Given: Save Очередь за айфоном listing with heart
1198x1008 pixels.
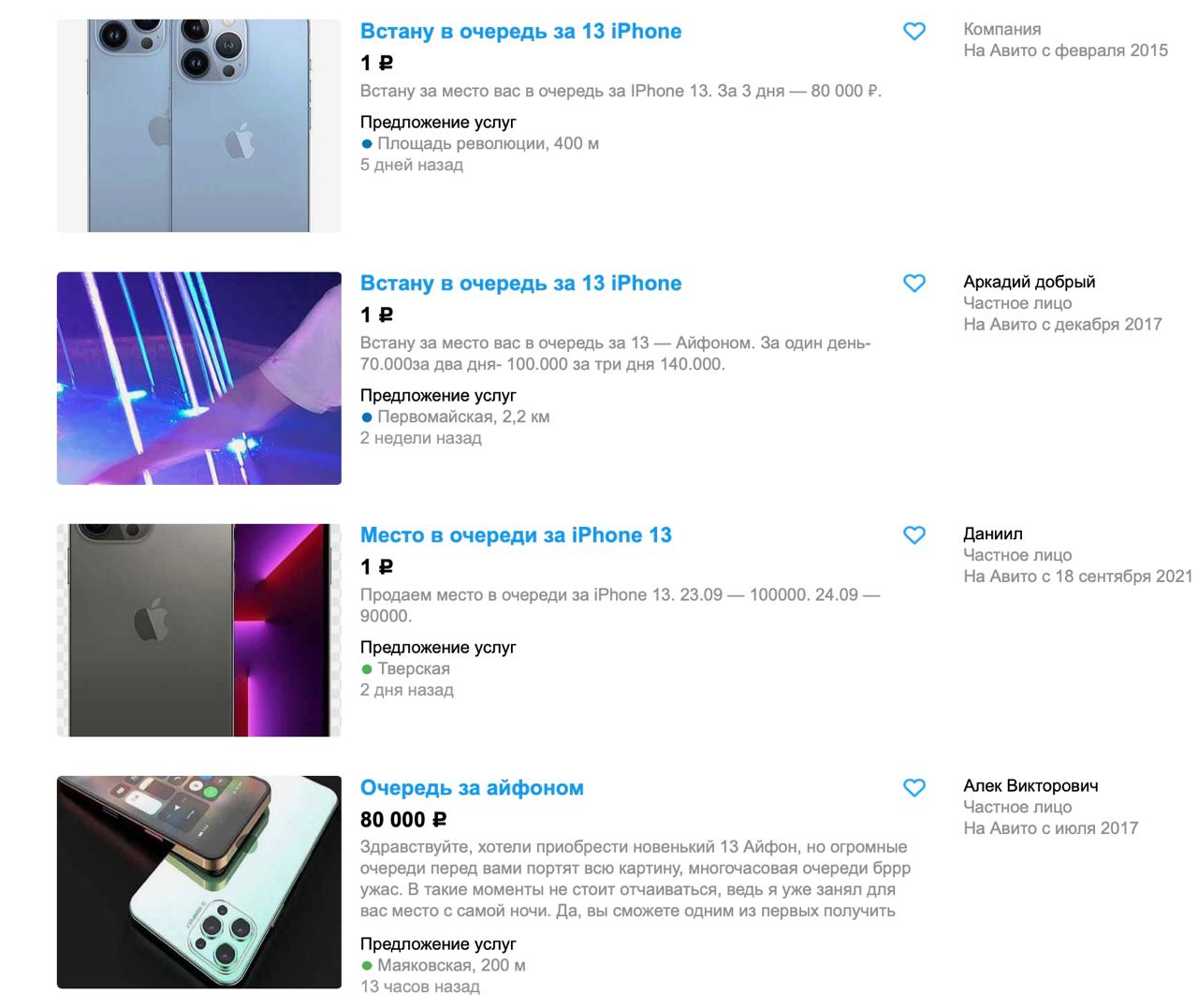Looking at the screenshot, I should coord(914,788).
